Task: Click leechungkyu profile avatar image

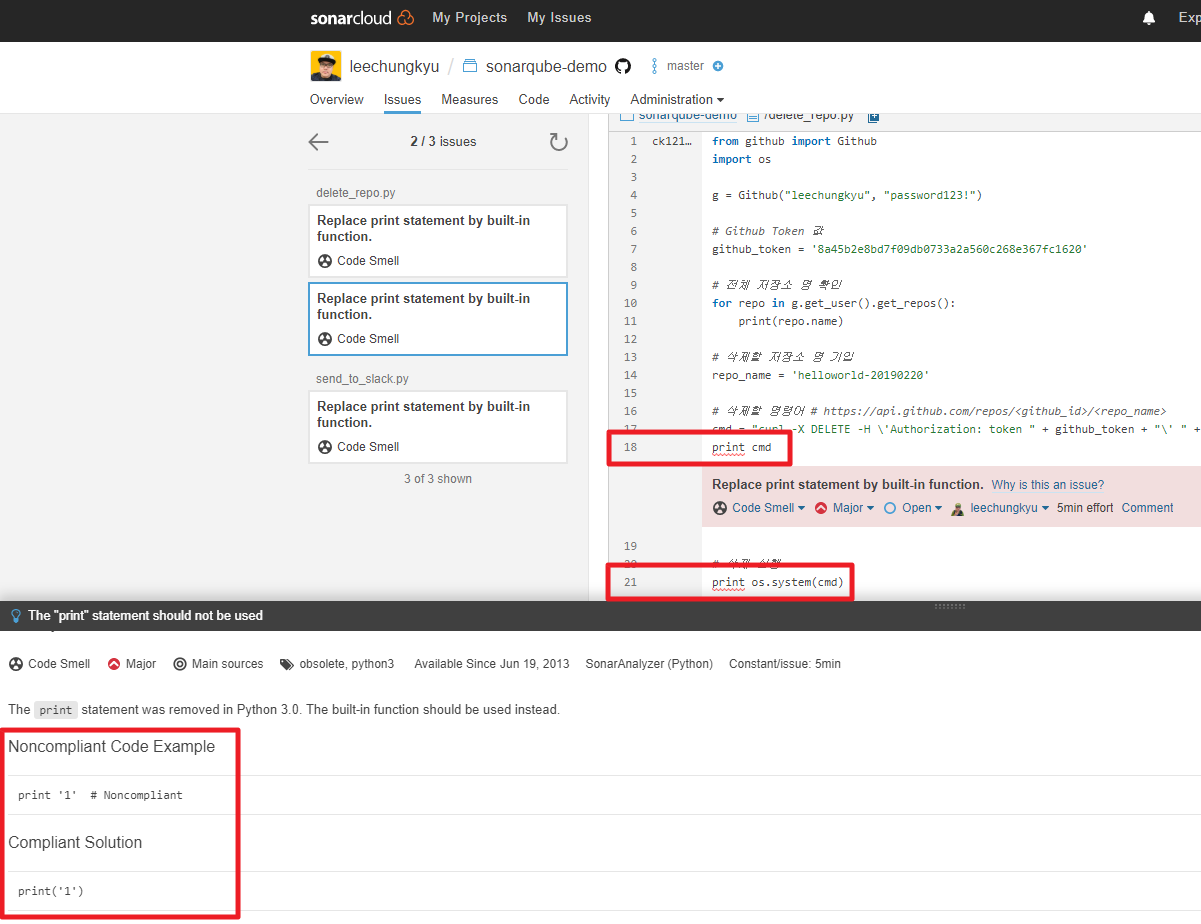Action: point(326,66)
